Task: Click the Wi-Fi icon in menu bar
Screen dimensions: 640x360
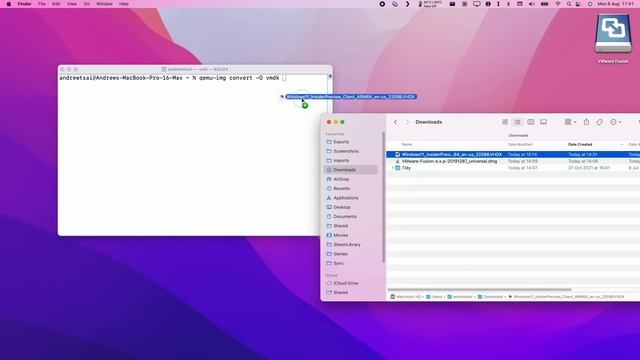Action: (x=558, y=4)
